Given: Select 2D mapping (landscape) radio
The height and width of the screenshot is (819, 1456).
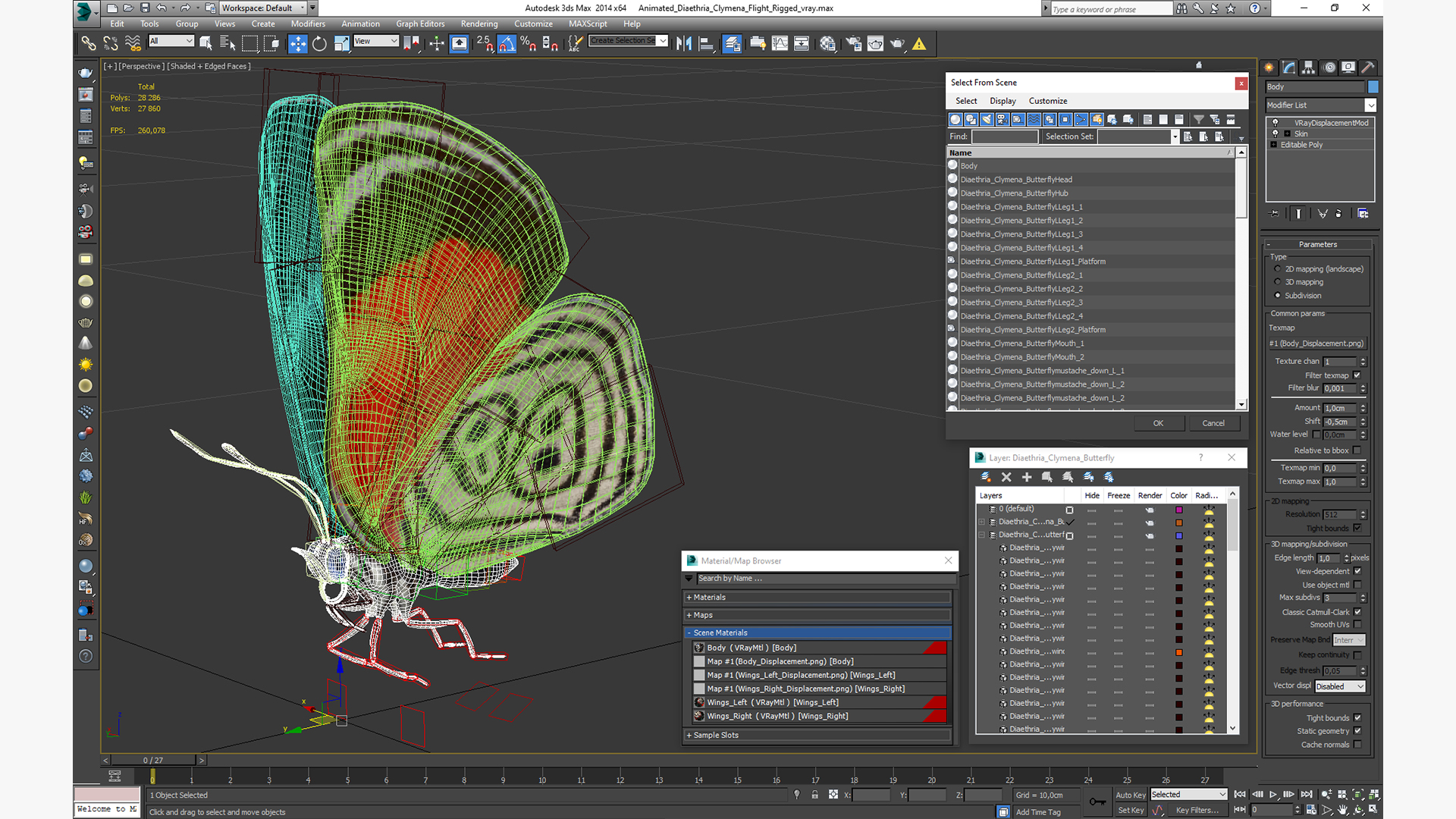Looking at the screenshot, I should 1278,269.
